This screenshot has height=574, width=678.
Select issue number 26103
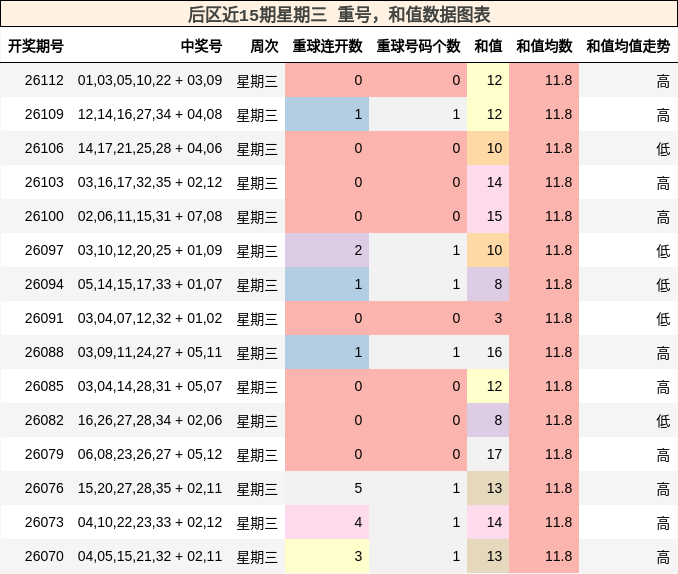click(44, 182)
